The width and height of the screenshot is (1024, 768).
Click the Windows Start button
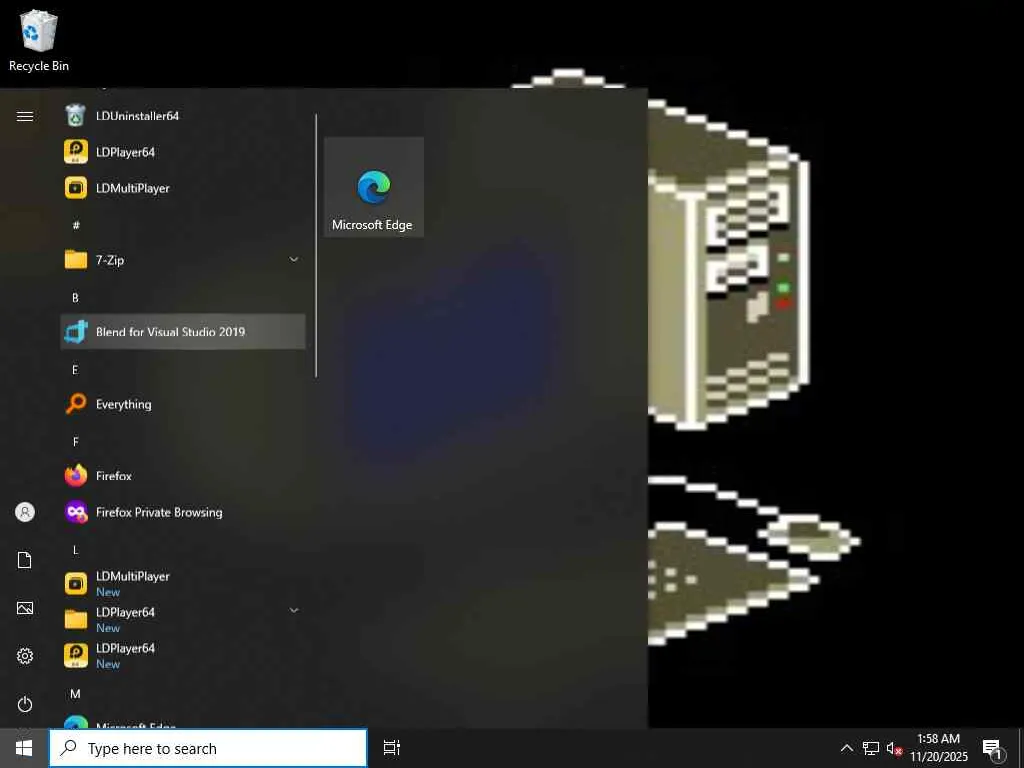(24, 748)
